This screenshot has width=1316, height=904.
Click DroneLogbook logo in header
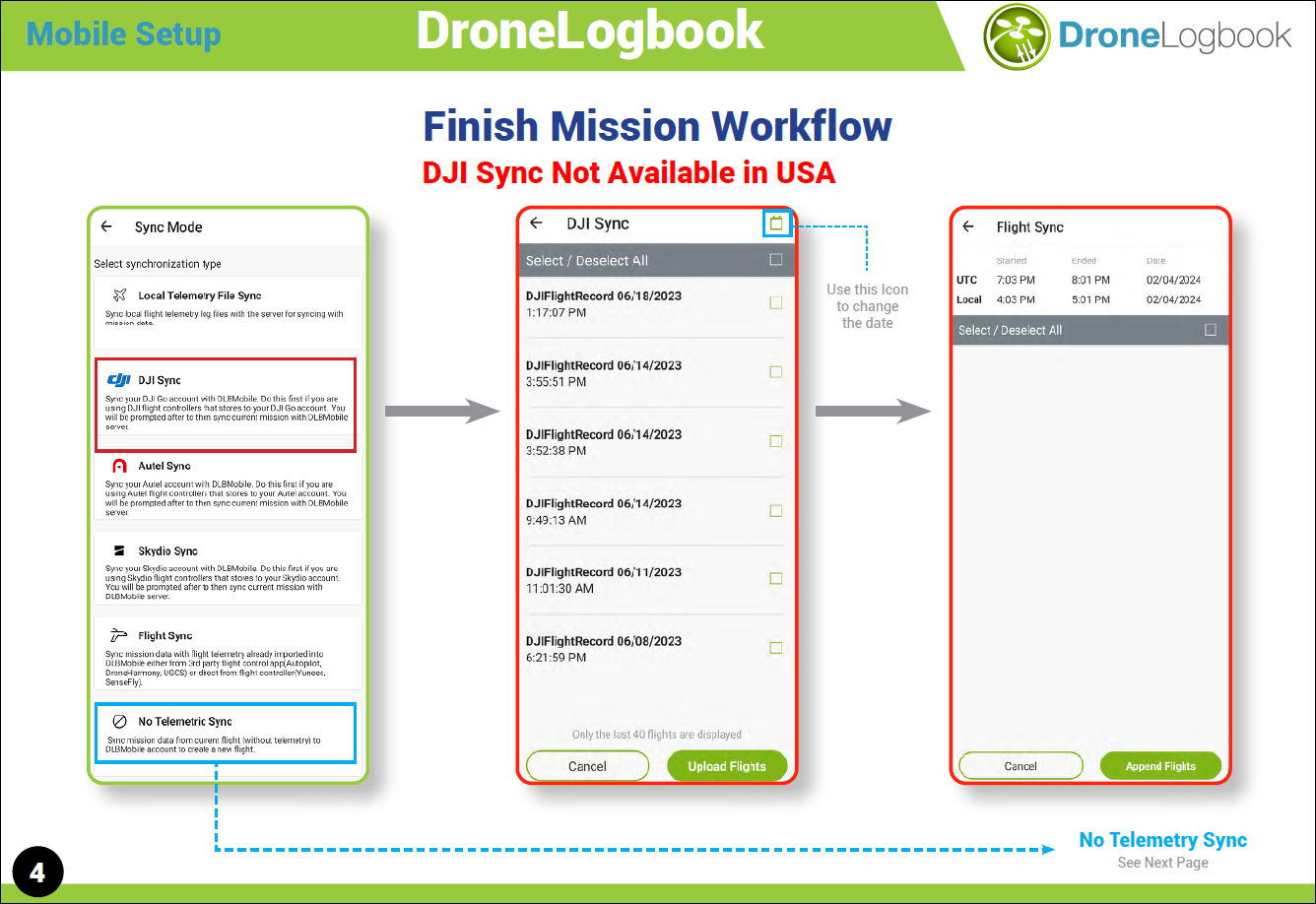pos(1138,36)
